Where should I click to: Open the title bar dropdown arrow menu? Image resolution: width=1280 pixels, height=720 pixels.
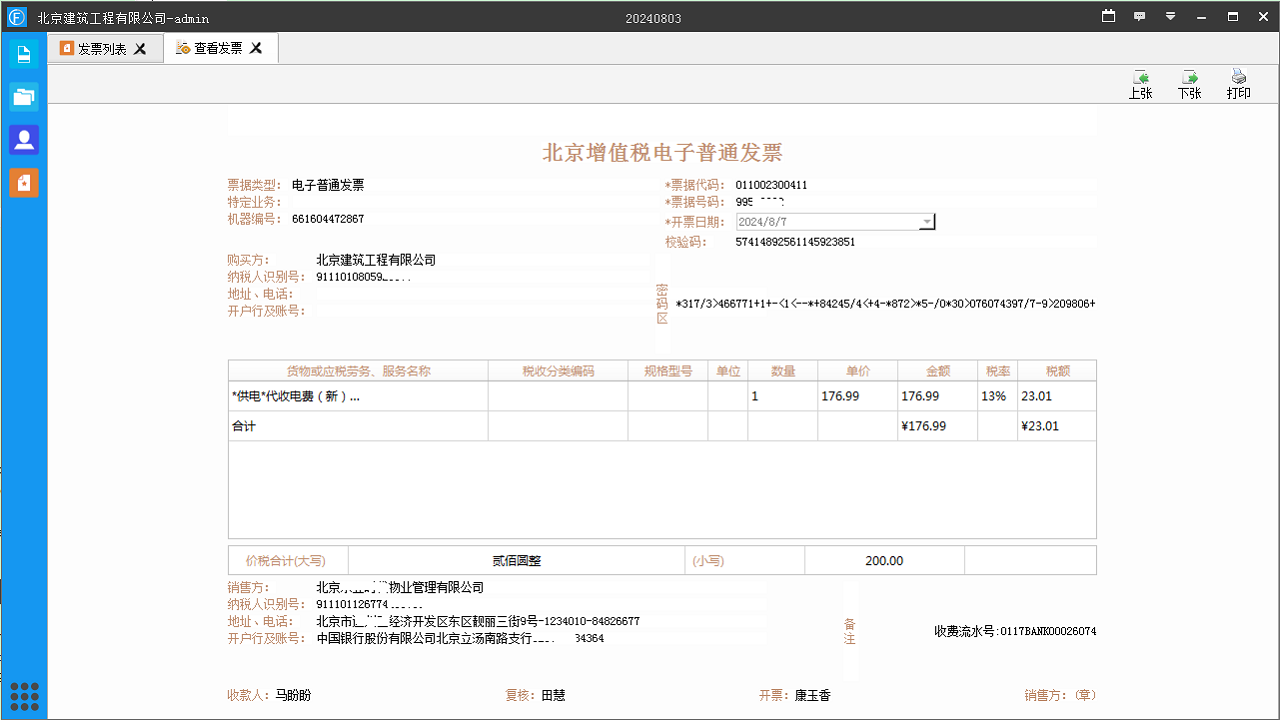1170,16
